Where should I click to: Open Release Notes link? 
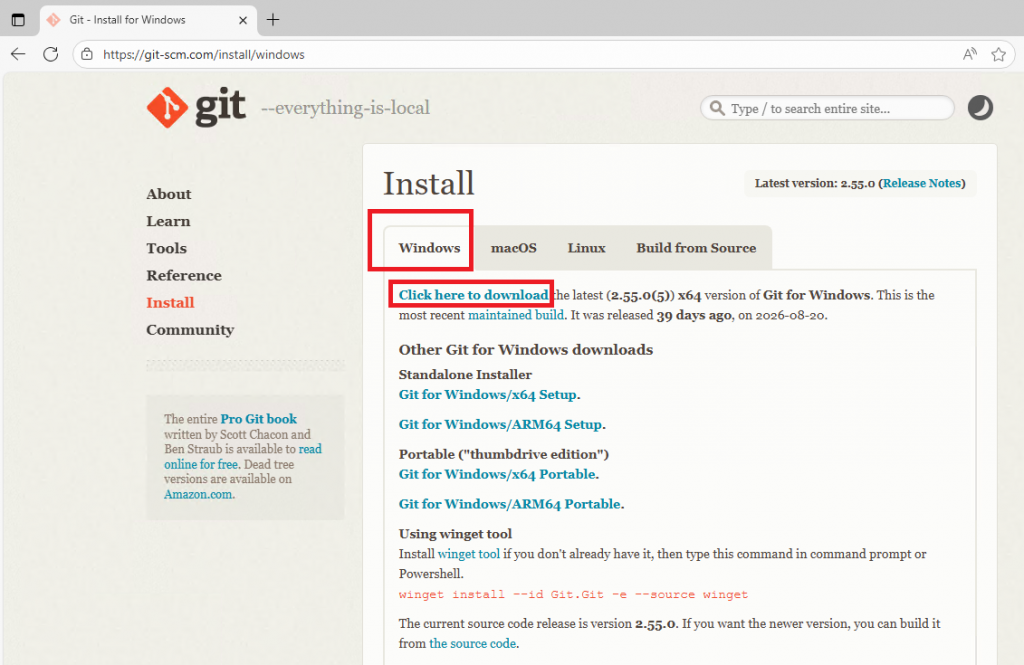point(922,184)
